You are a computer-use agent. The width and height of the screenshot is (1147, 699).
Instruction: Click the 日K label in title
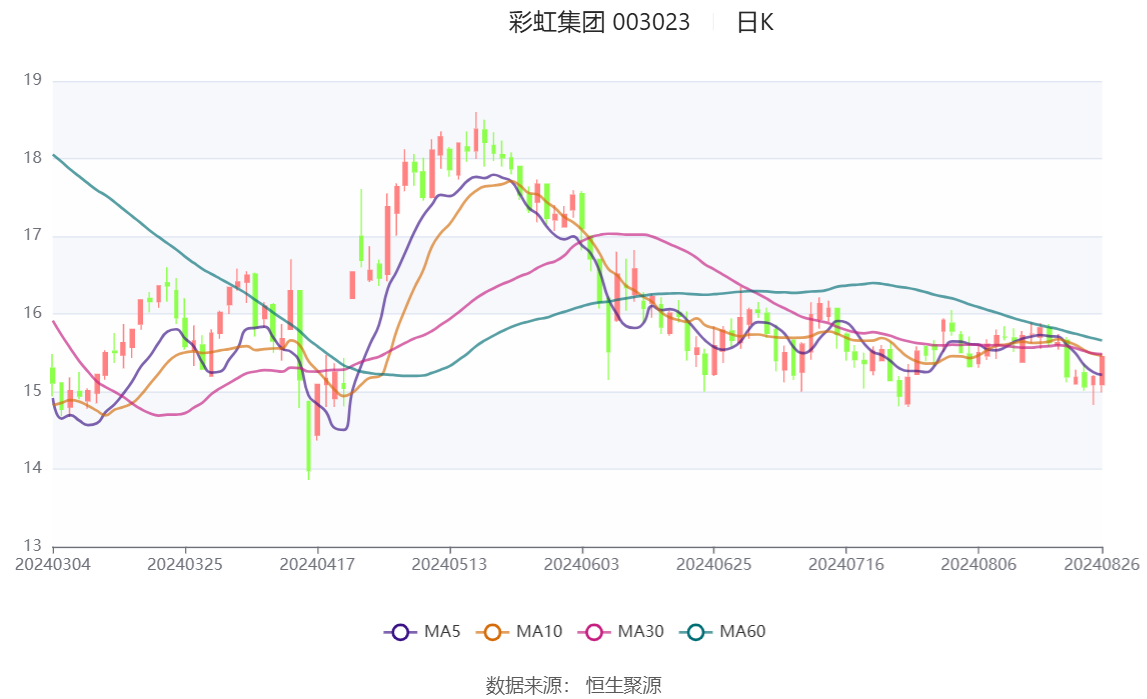click(x=755, y=23)
